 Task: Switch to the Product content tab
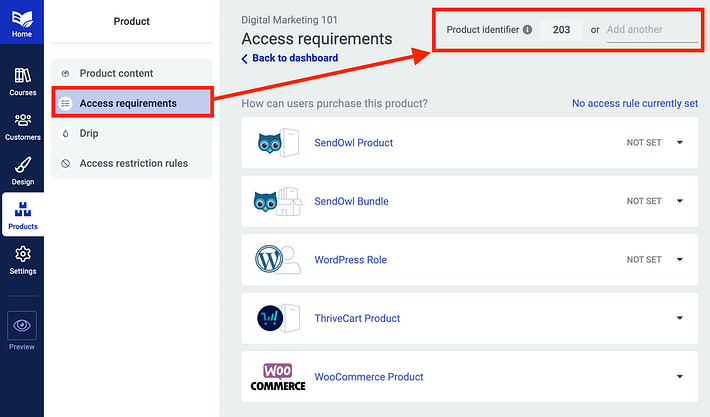131,73
